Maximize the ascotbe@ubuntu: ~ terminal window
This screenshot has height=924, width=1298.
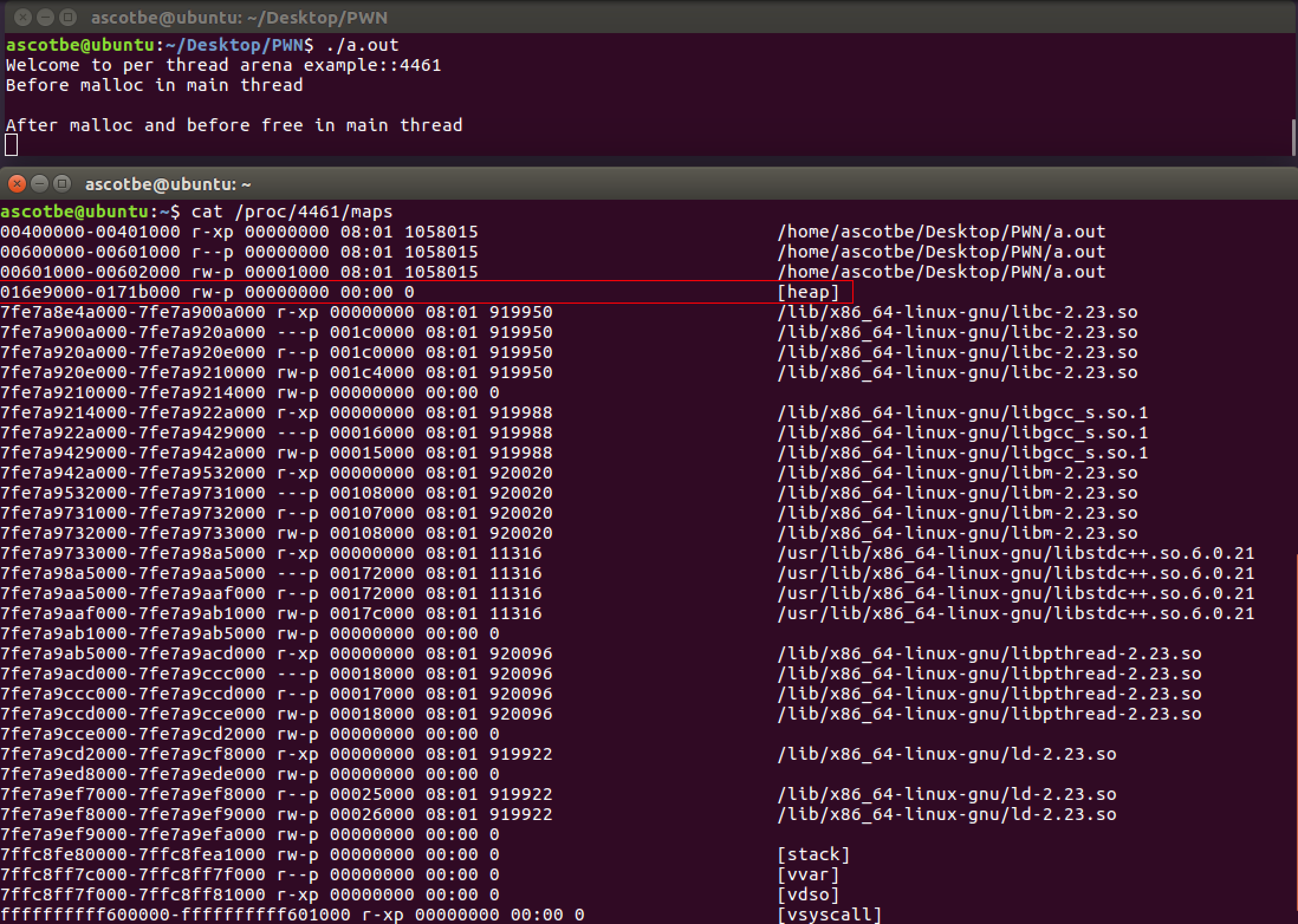tap(62, 184)
